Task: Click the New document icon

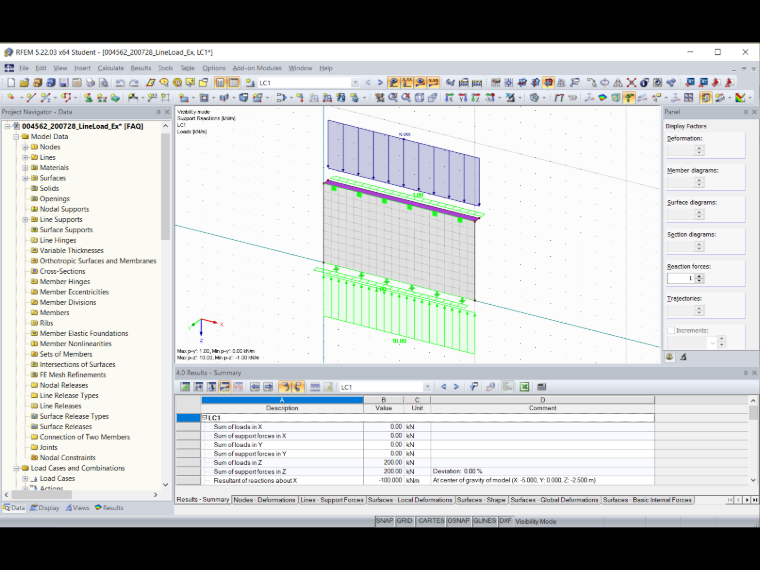Action: (x=11, y=83)
